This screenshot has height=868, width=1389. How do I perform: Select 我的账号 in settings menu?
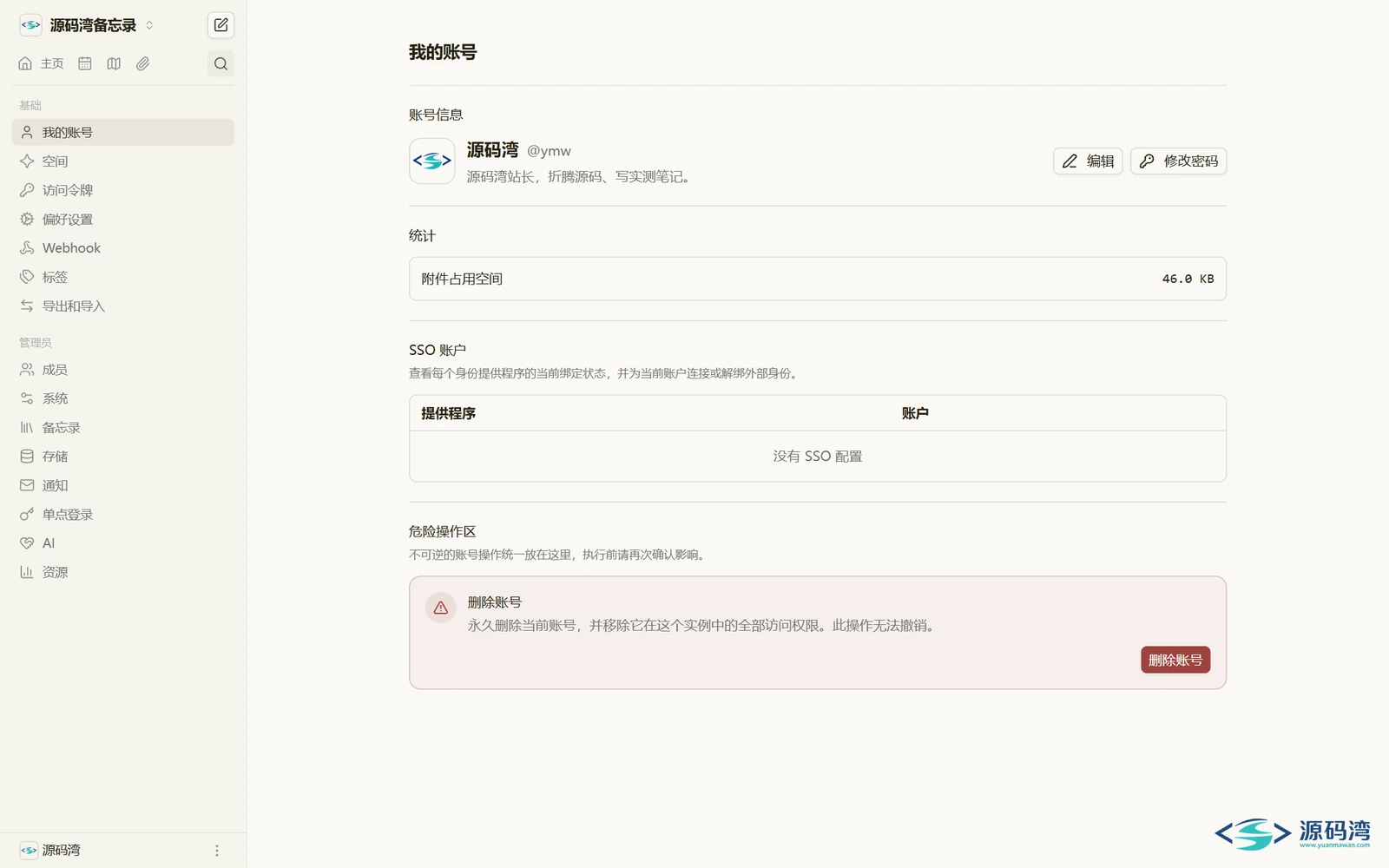coord(123,132)
